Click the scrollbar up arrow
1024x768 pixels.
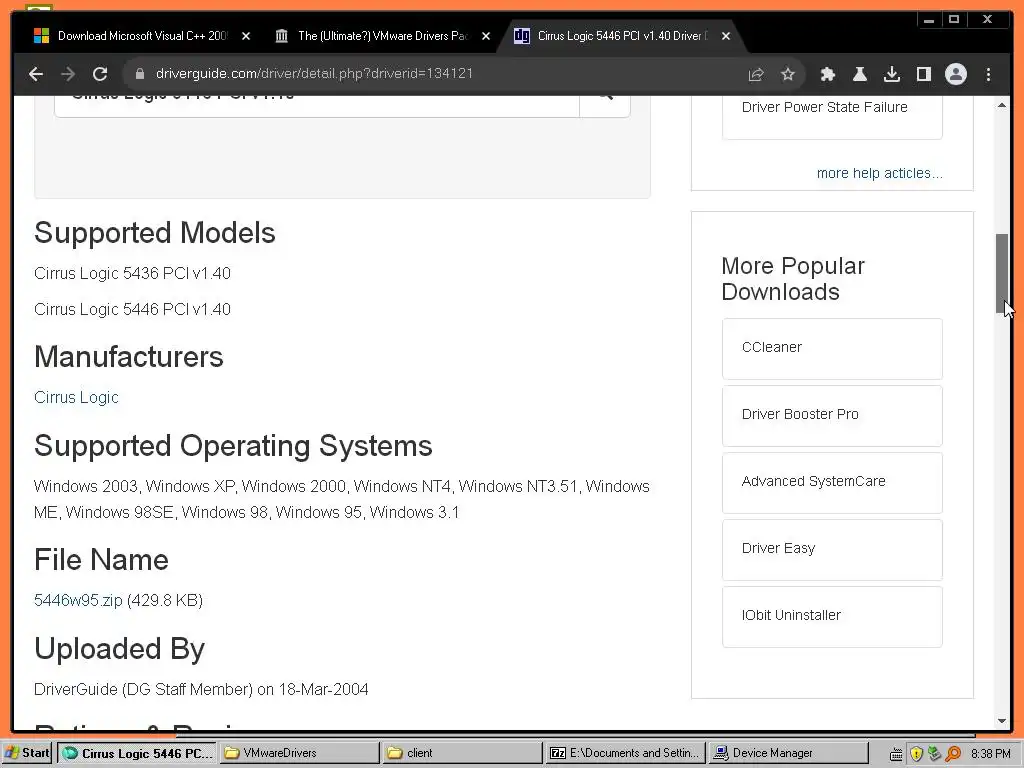1002,105
